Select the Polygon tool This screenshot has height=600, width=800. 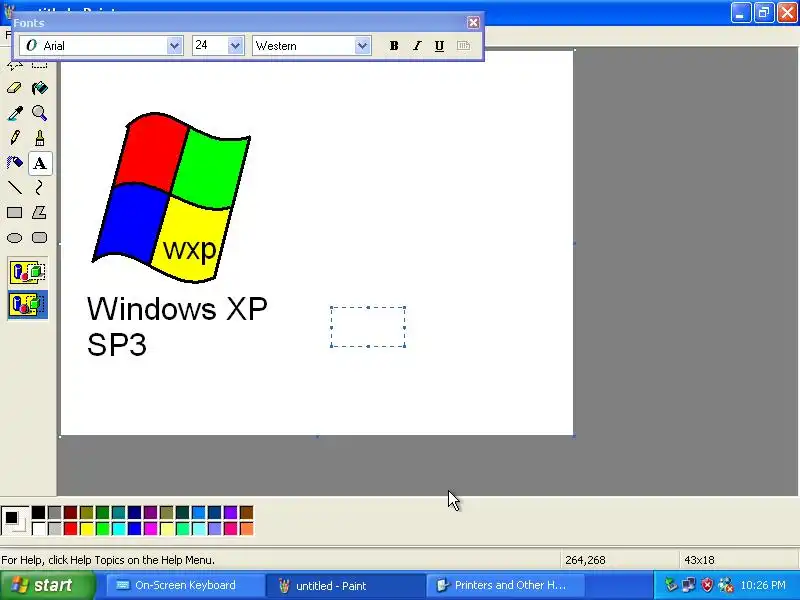[x=40, y=213]
